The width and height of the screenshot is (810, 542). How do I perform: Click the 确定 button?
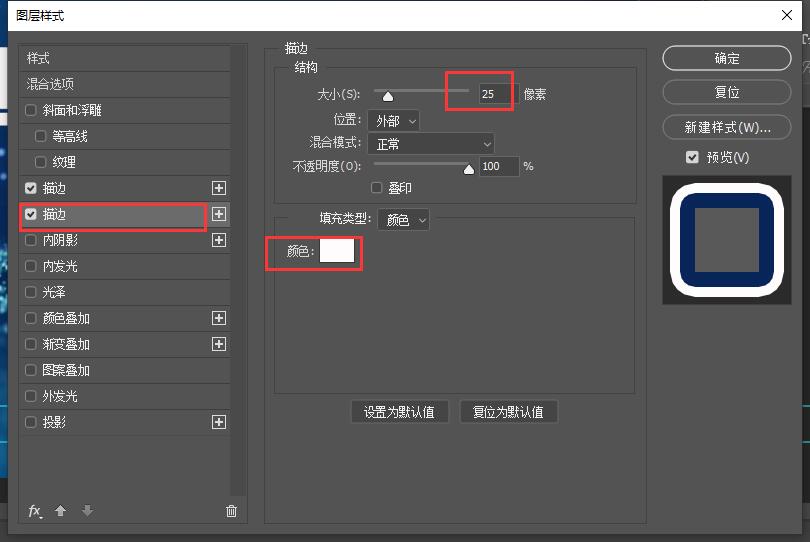[727, 58]
